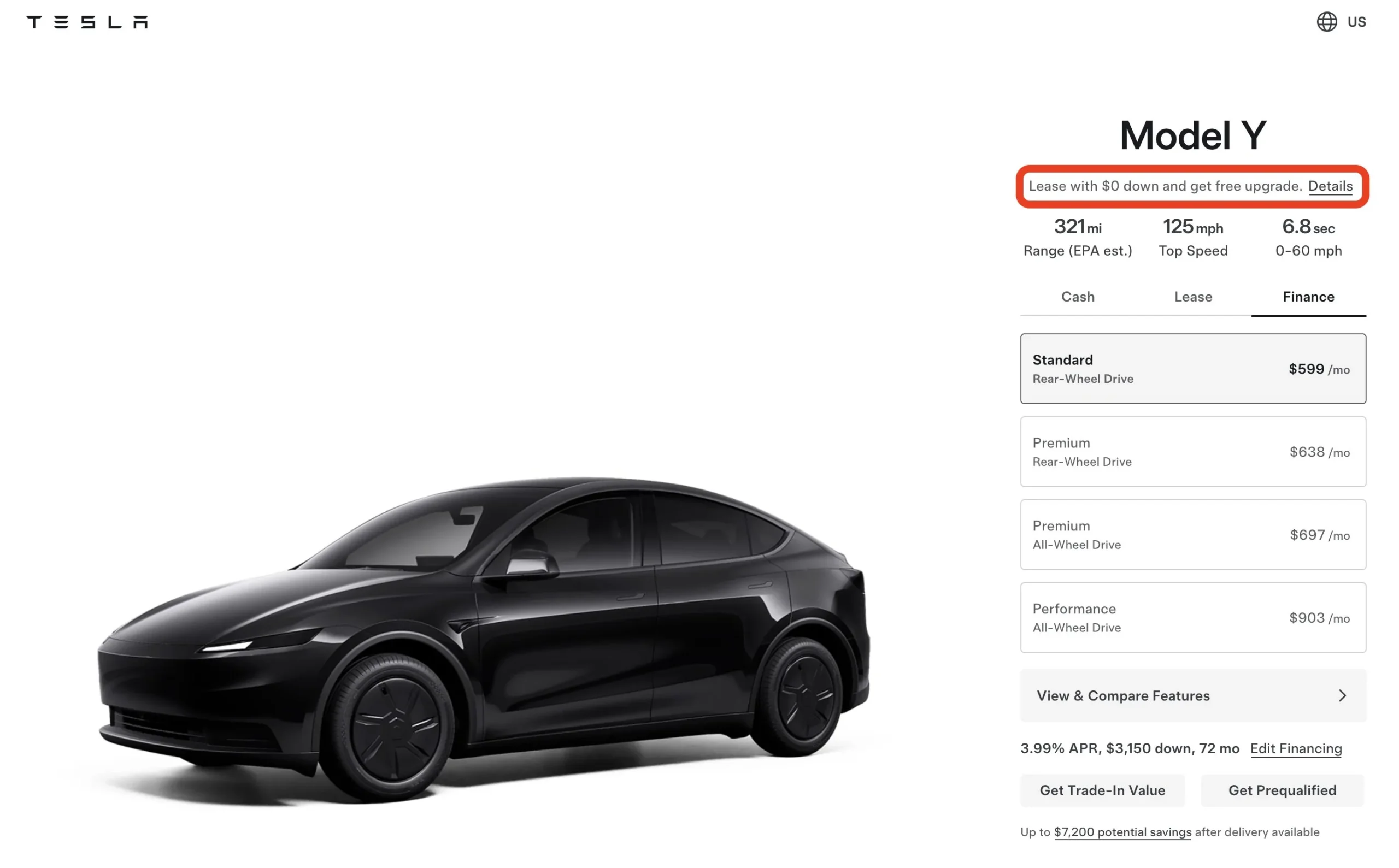The height and width of the screenshot is (868, 1399).
Task: Click Get Prequalified
Action: pos(1282,790)
